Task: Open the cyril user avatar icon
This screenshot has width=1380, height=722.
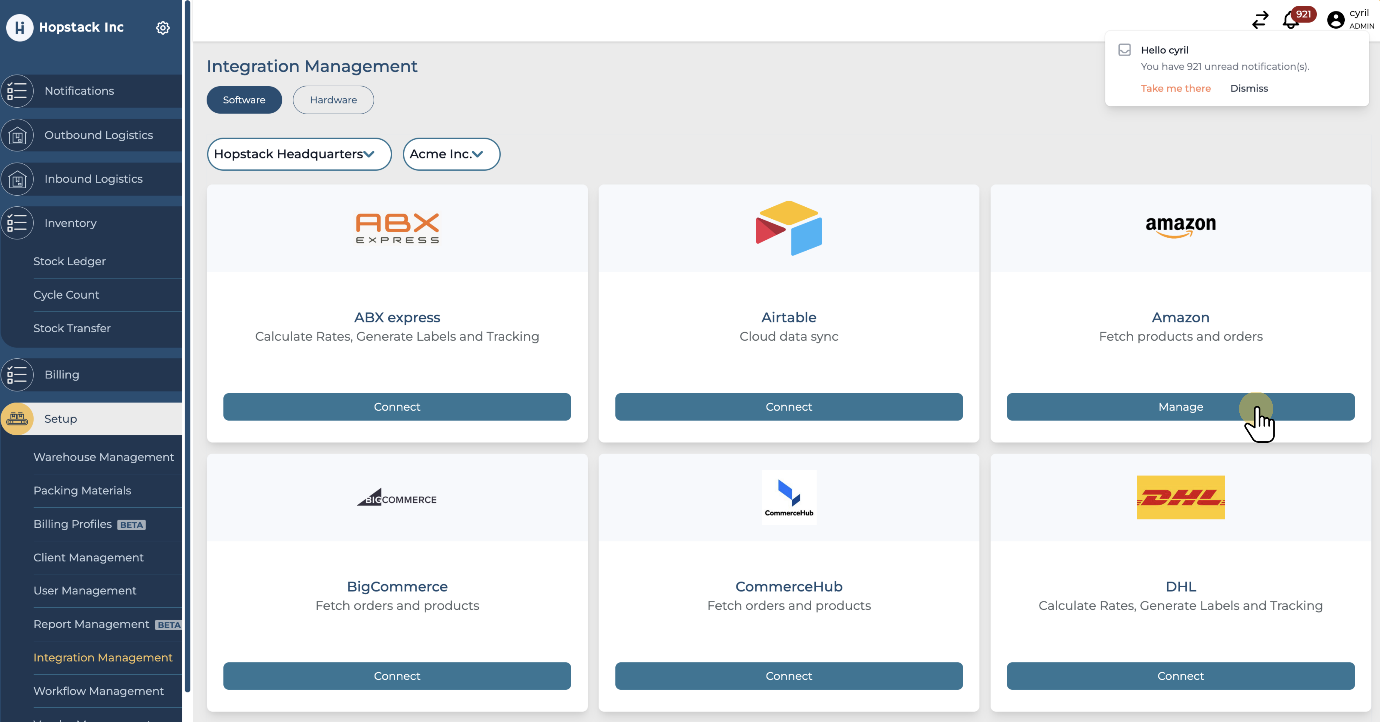Action: tap(1335, 20)
